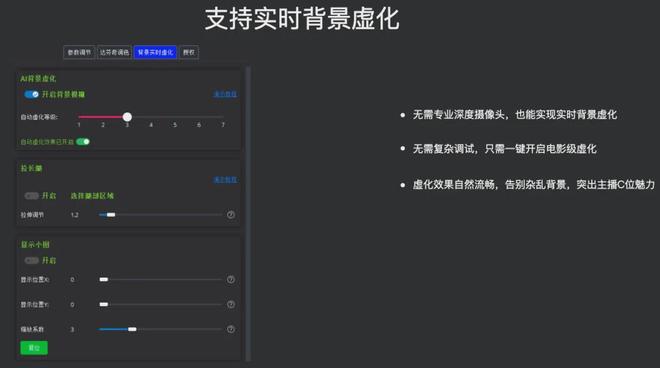660x368 pixels.
Task: Click the 自动虚化等级 slider handle
Action: point(127,117)
